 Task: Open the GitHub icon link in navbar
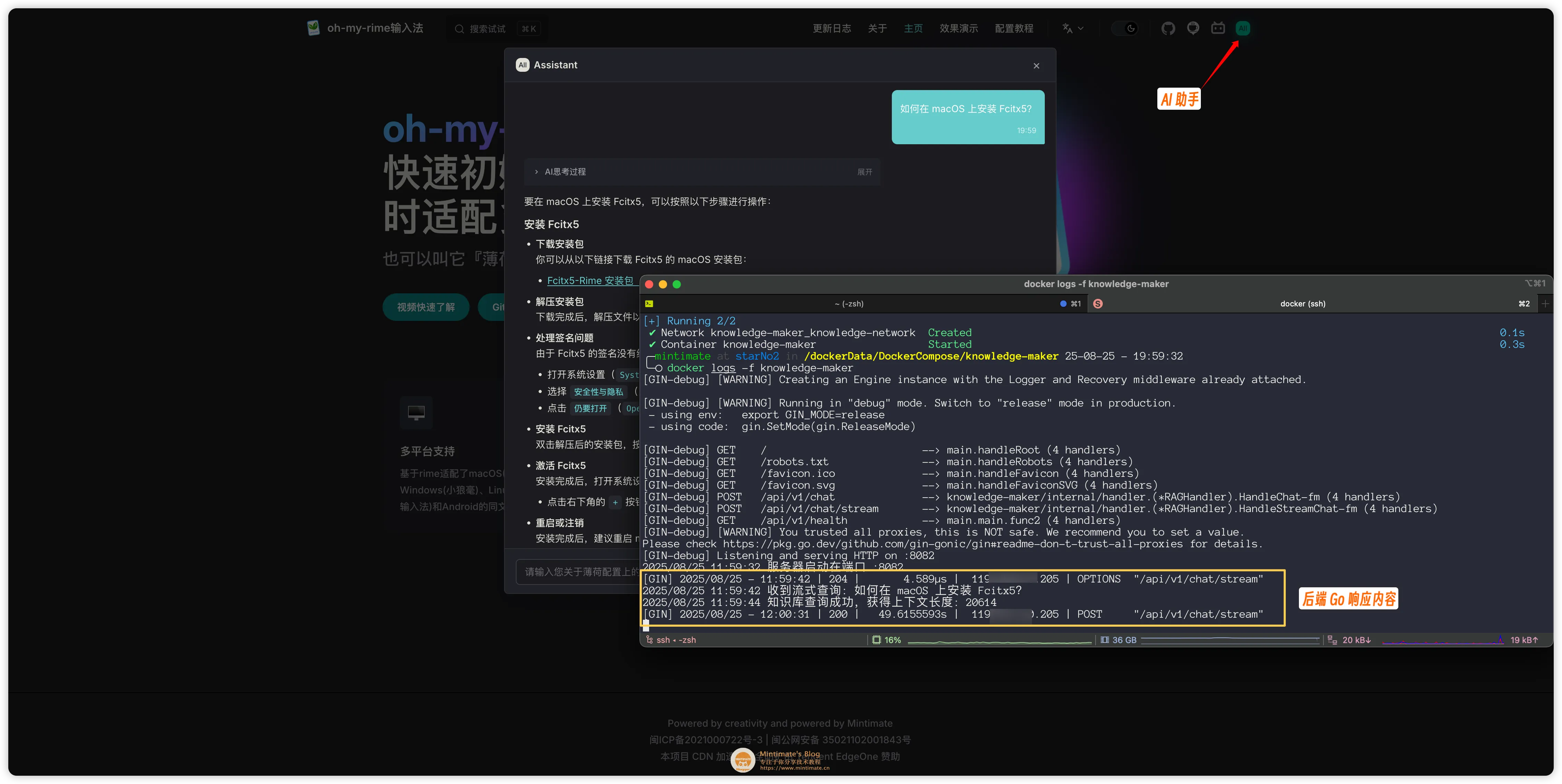1168,29
